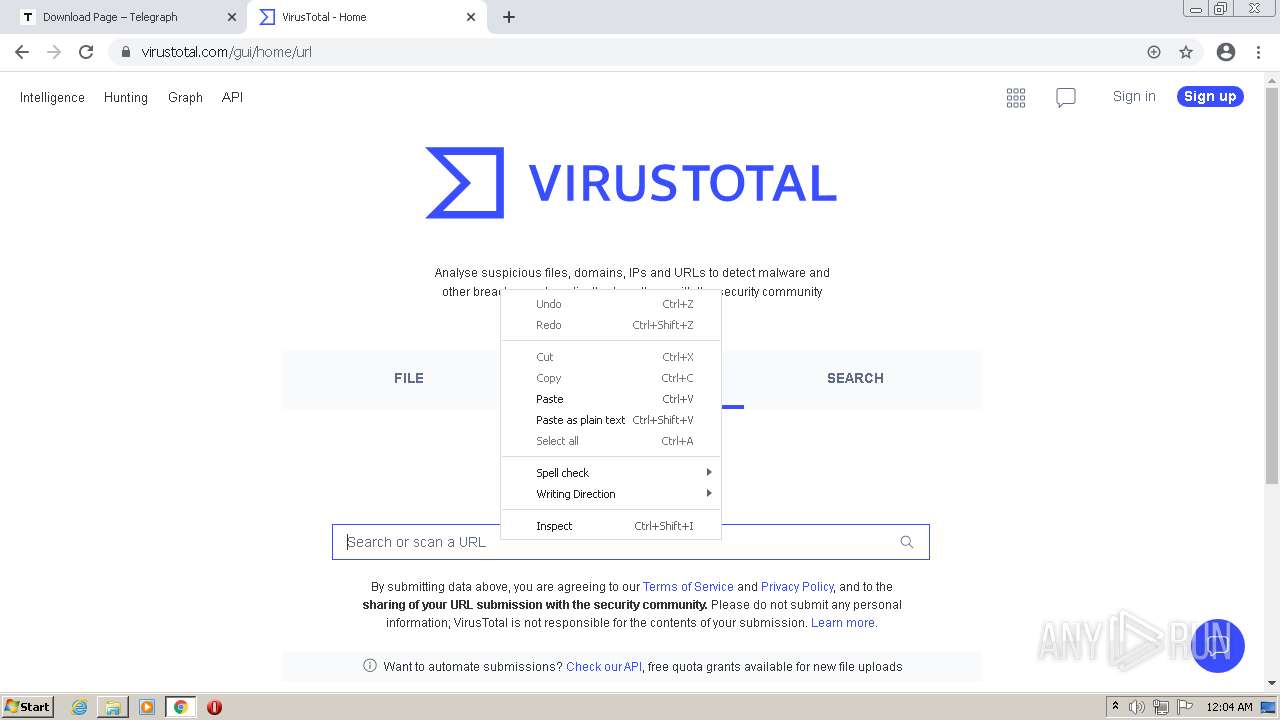
Task: Expand the Spell check submenu
Action: tap(611, 473)
